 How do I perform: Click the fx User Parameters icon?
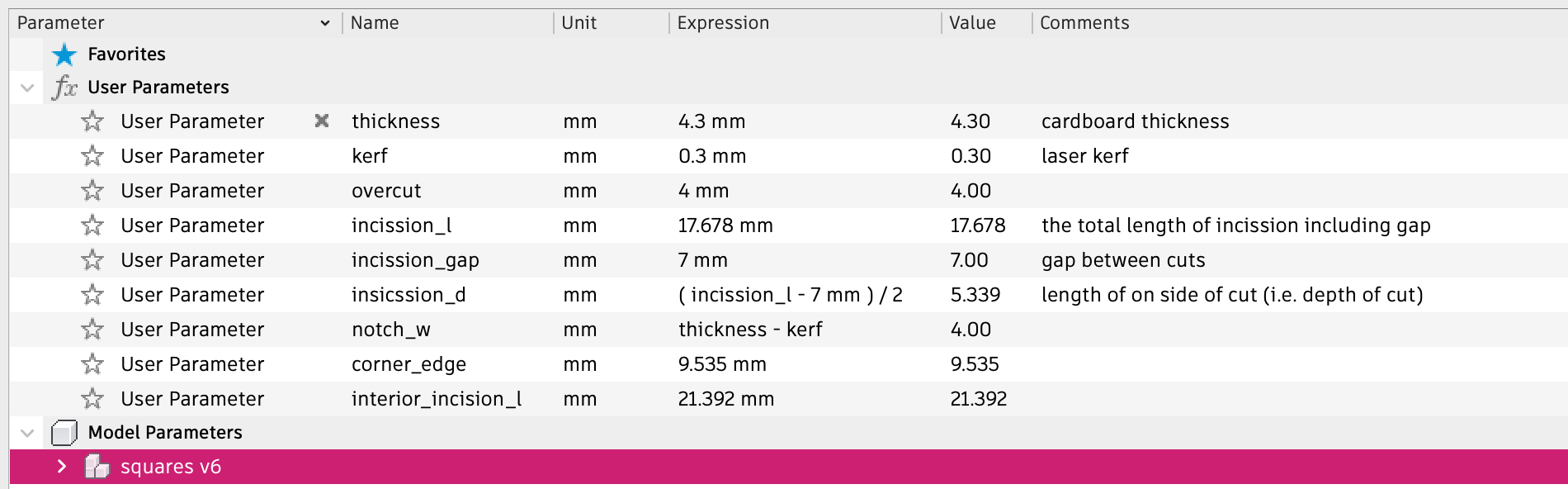(64, 88)
